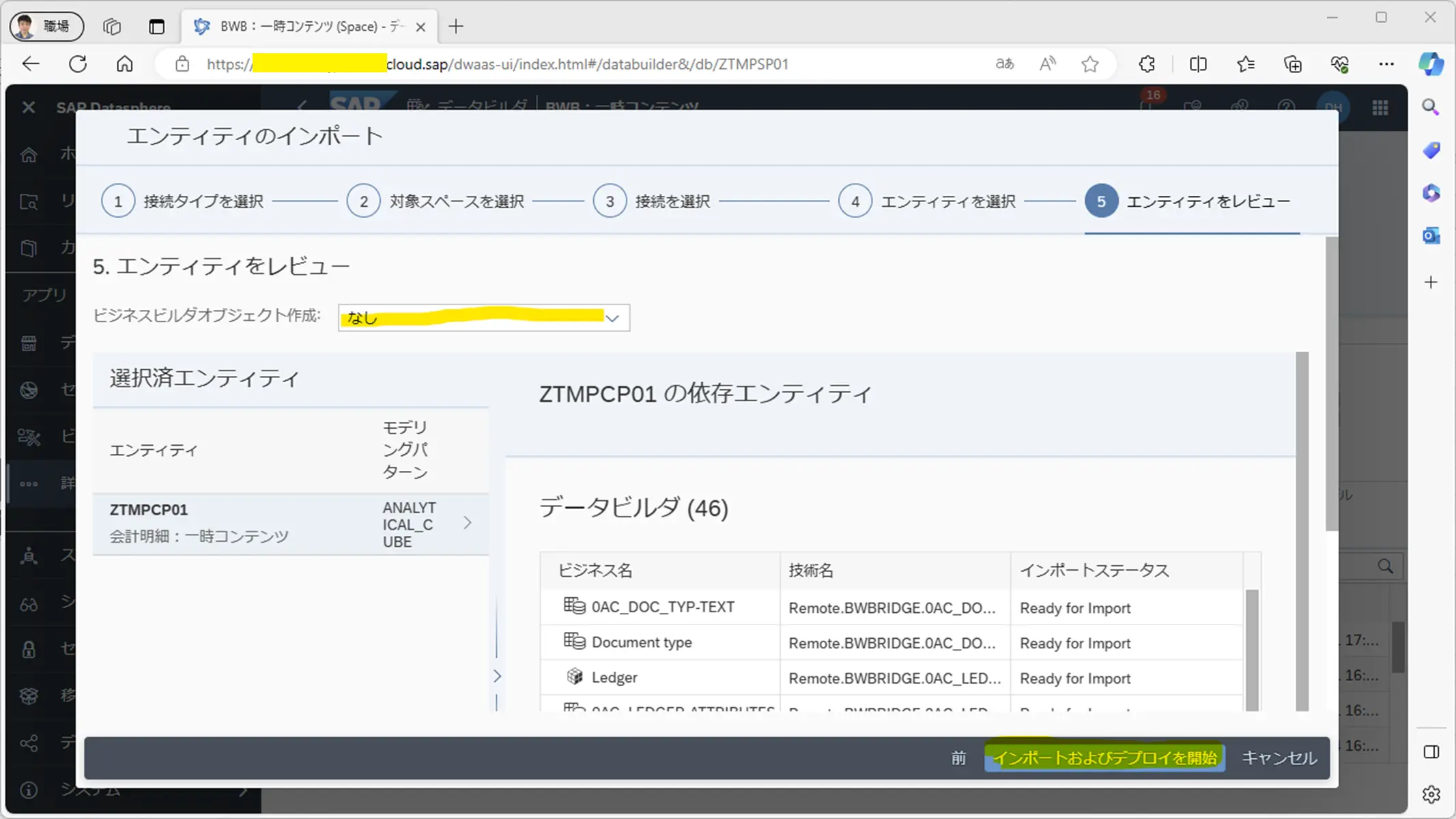Open workspaces icon beside profile
The width and height of the screenshot is (1456, 819).
[x=112, y=27]
